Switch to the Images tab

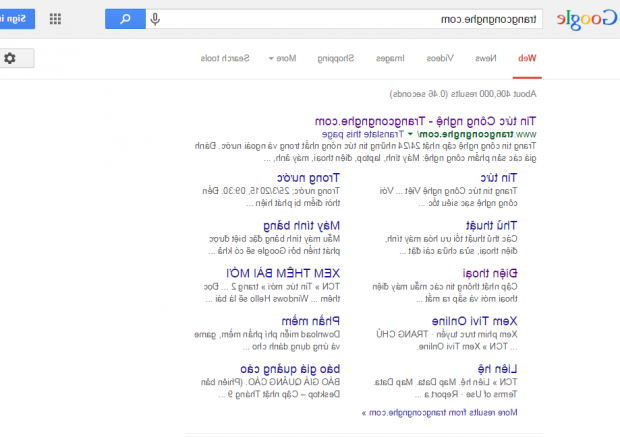tap(389, 58)
